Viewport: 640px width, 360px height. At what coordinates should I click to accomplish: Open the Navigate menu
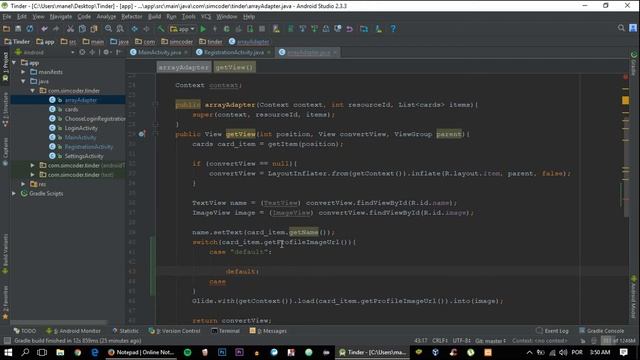[x=61, y=17]
